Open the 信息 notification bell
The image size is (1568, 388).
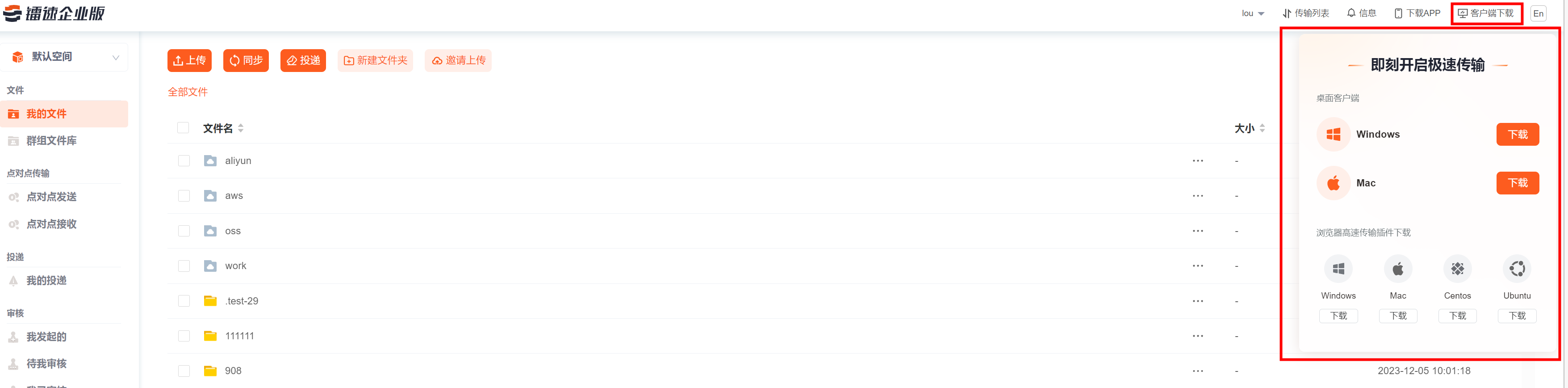click(x=1361, y=13)
